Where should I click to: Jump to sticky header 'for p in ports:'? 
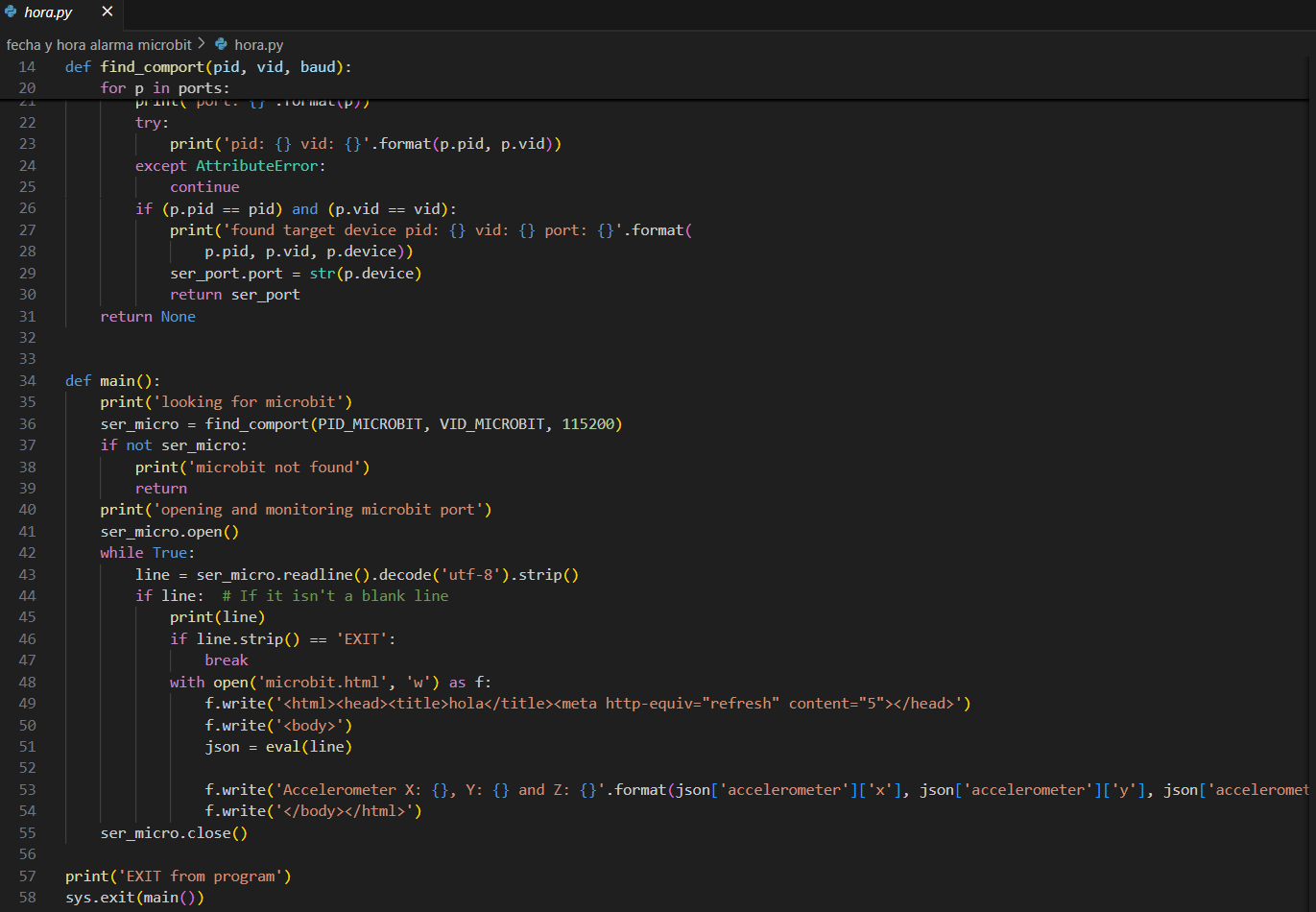click(x=164, y=88)
